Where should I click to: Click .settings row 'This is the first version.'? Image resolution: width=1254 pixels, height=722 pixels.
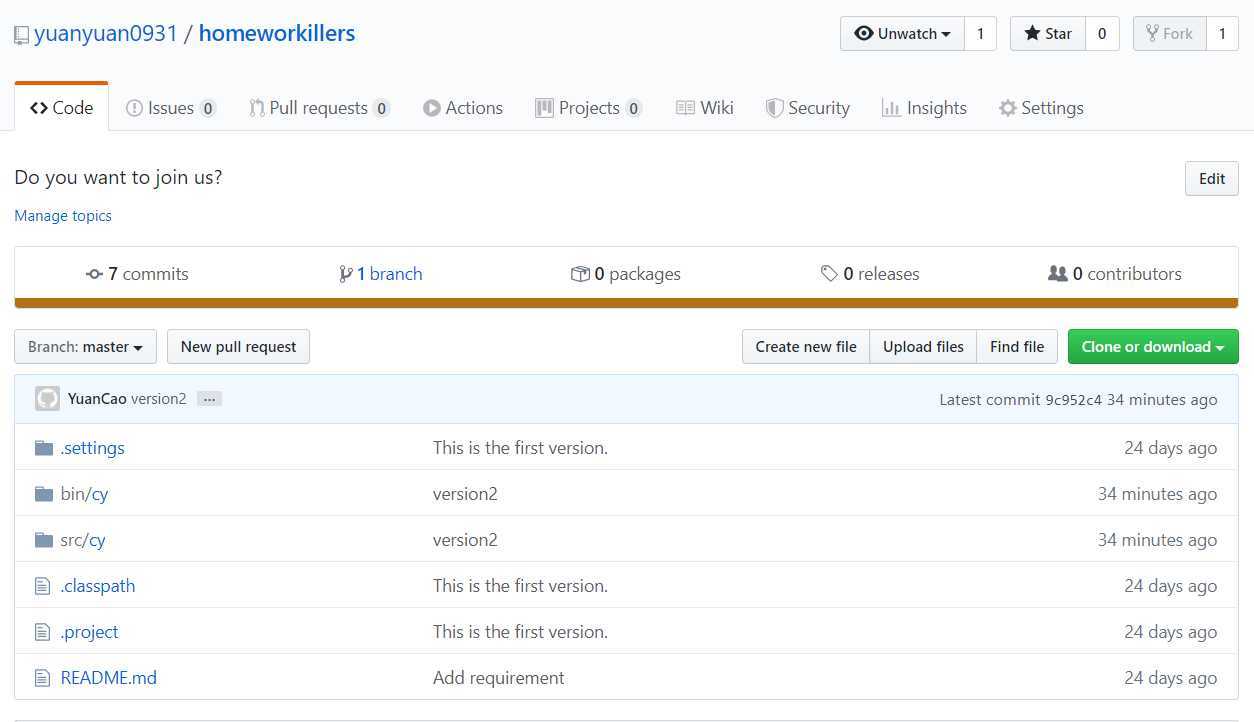tap(520, 448)
